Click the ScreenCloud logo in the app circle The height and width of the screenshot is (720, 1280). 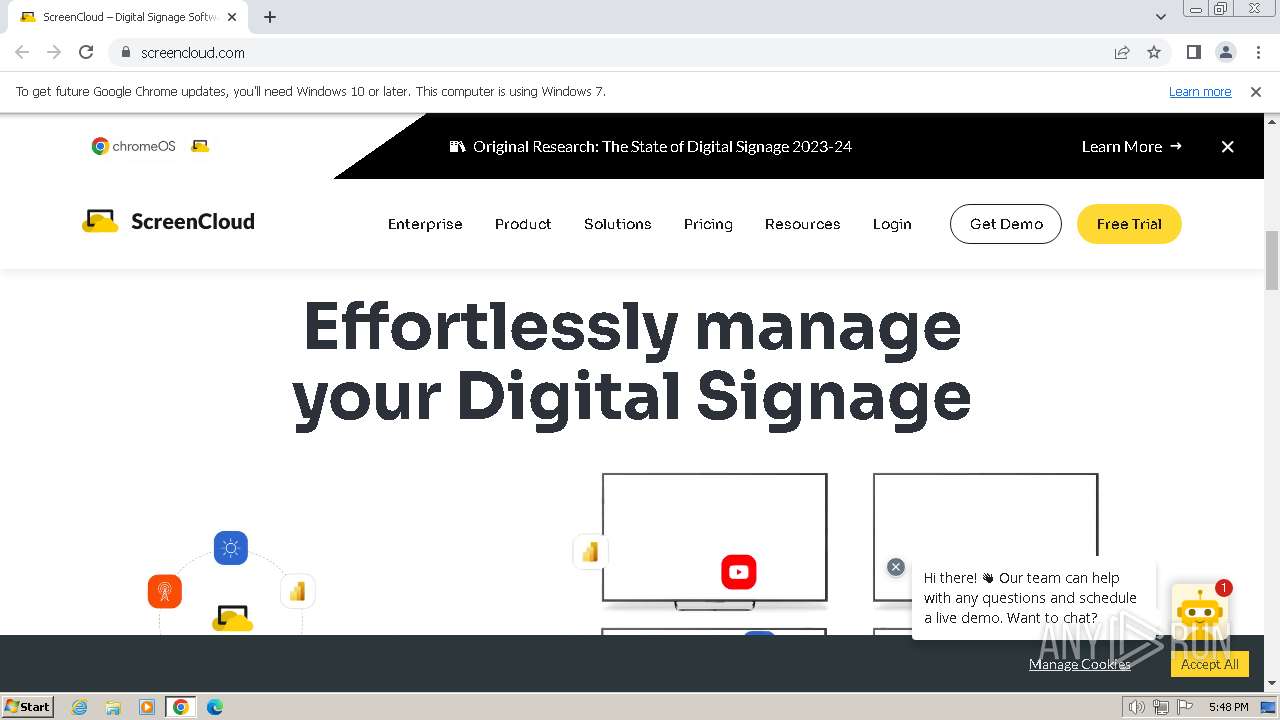coord(232,619)
